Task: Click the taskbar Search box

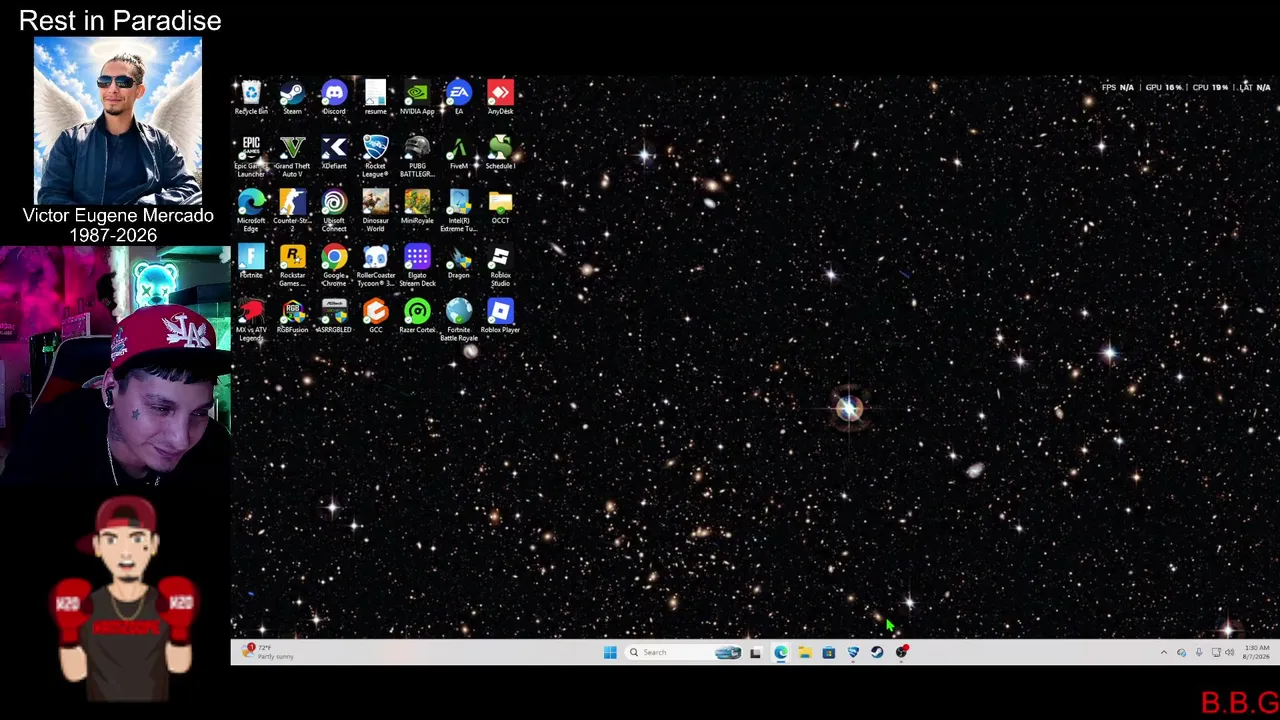Action: 684,653
